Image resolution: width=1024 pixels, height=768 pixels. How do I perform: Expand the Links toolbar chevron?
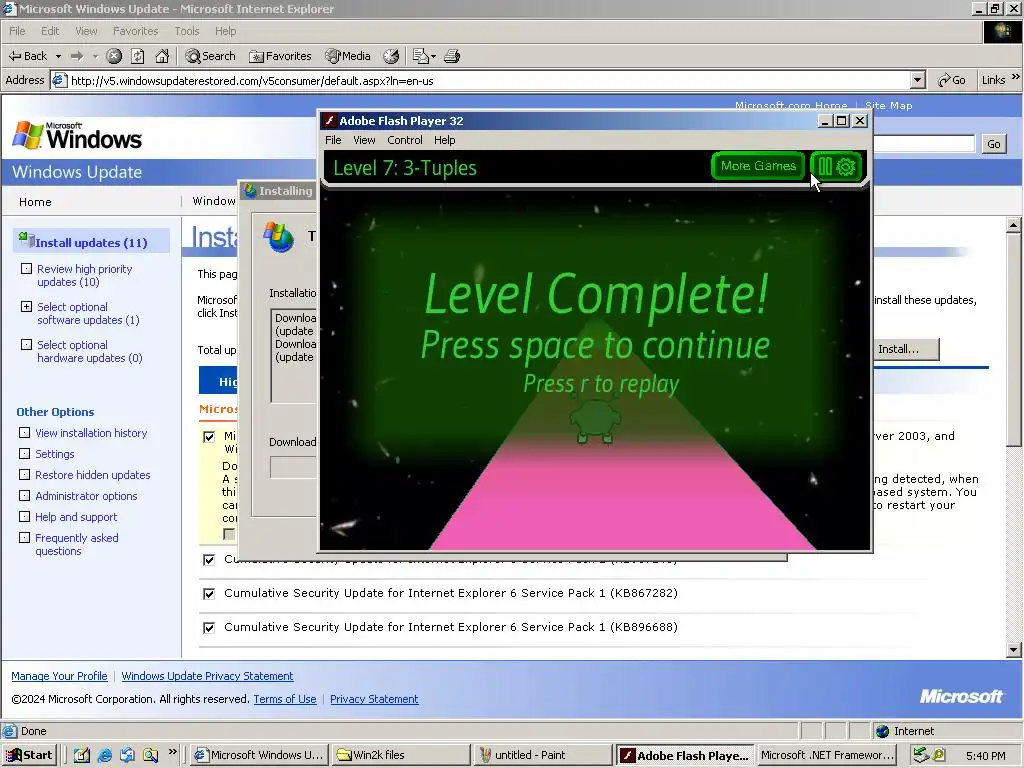(x=1016, y=77)
